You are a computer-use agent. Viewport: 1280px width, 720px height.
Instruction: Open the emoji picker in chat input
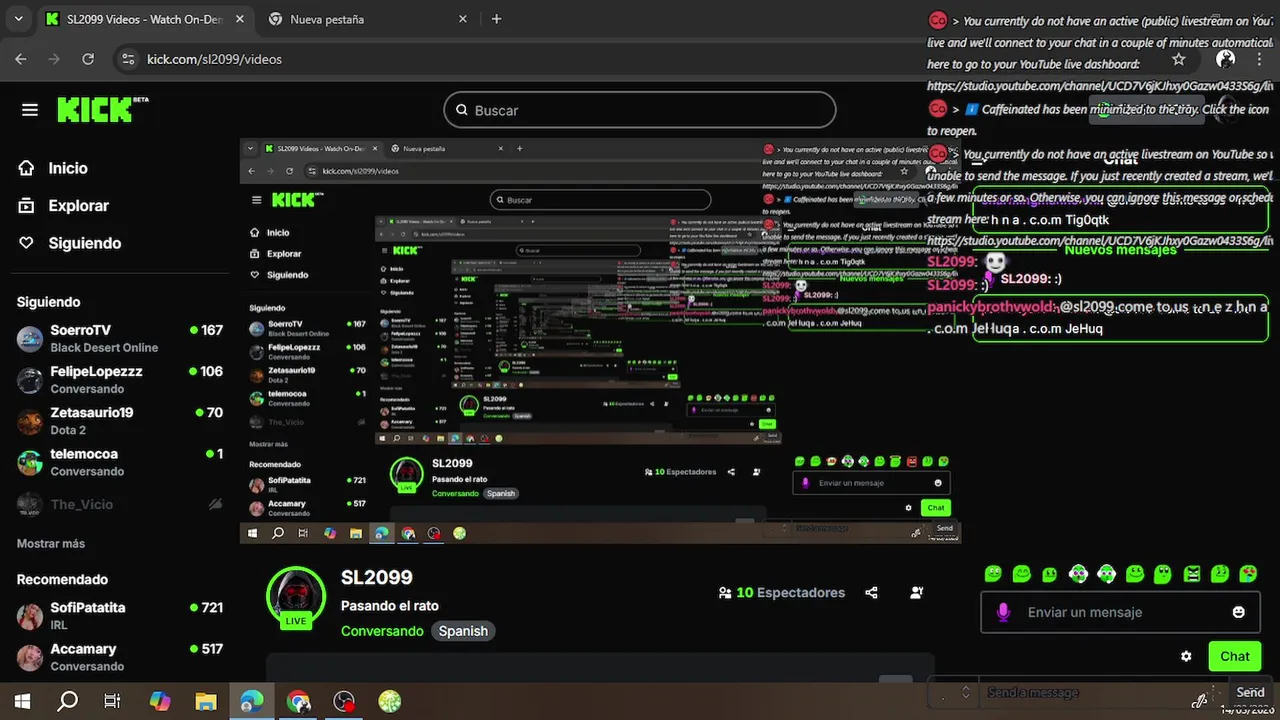click(1239, 612)
